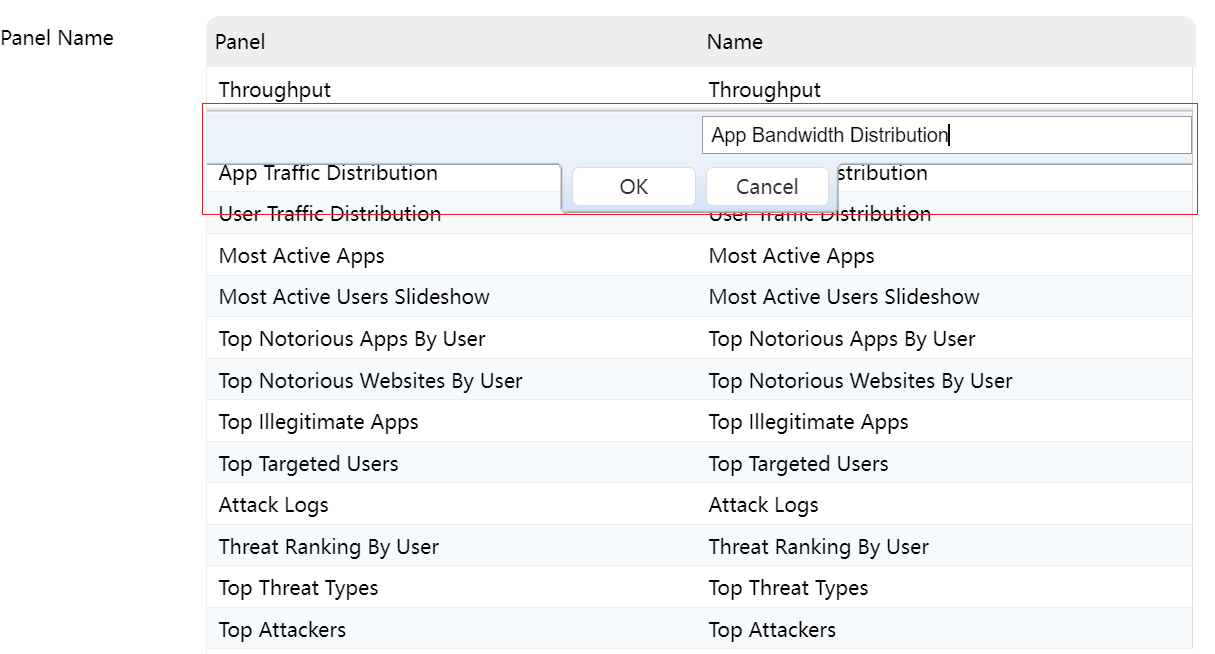Click Threat Ranking By User name cell
The image size is (1215, 654).
click(818, 547)
